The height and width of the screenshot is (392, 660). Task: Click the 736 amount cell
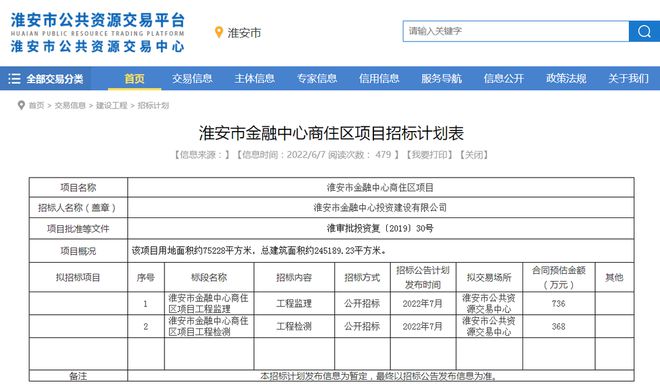559,303
